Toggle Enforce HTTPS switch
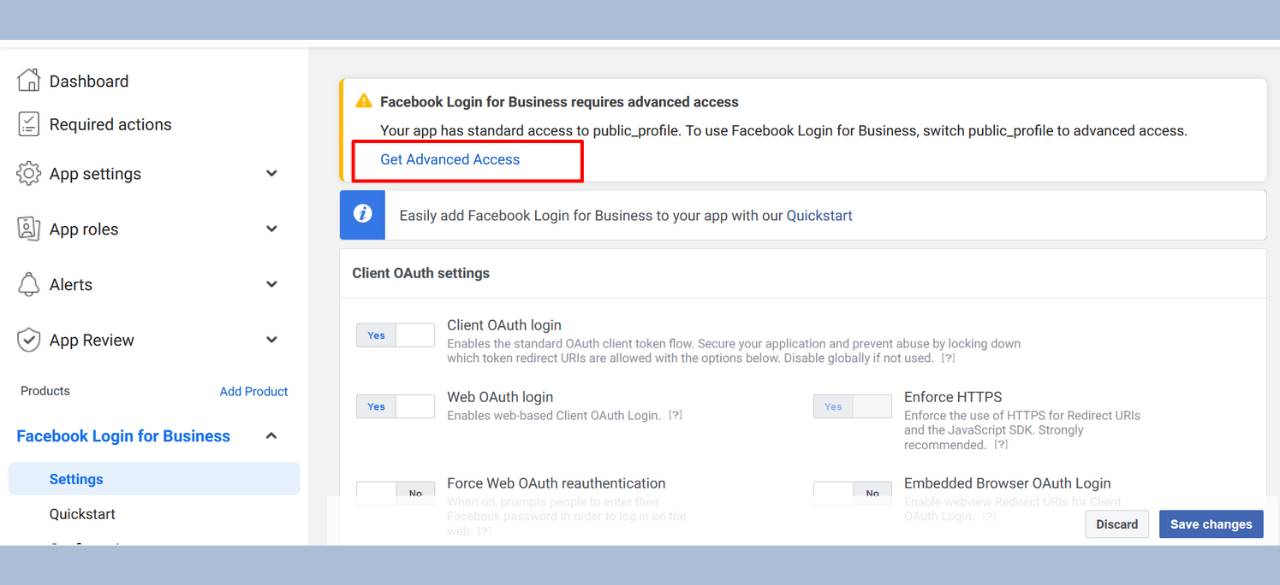The width and height of the screenshot is (1280, 585). pos(852,406)
